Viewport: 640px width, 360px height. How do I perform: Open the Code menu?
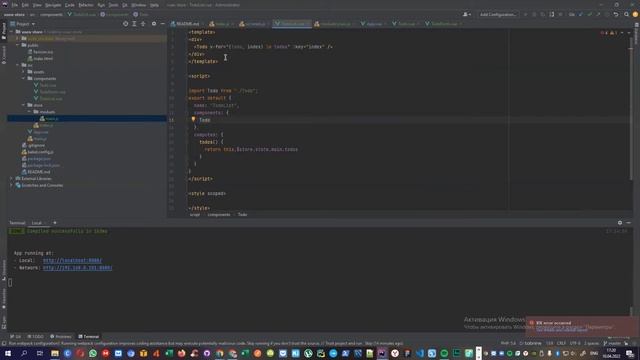[70, 5]
